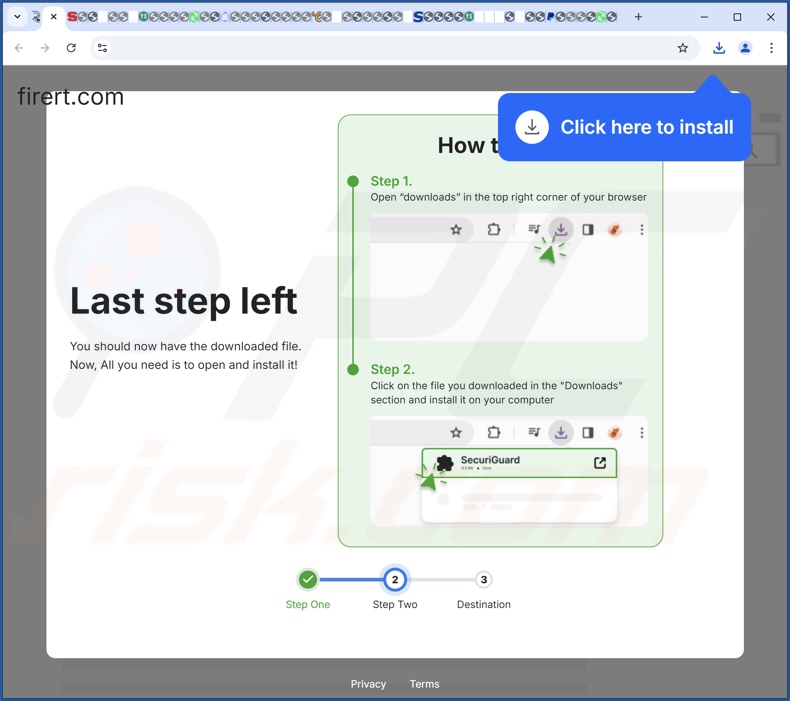
Task: Click side panel icon in Step 1 illustration
Action: (x=587, y=230)
